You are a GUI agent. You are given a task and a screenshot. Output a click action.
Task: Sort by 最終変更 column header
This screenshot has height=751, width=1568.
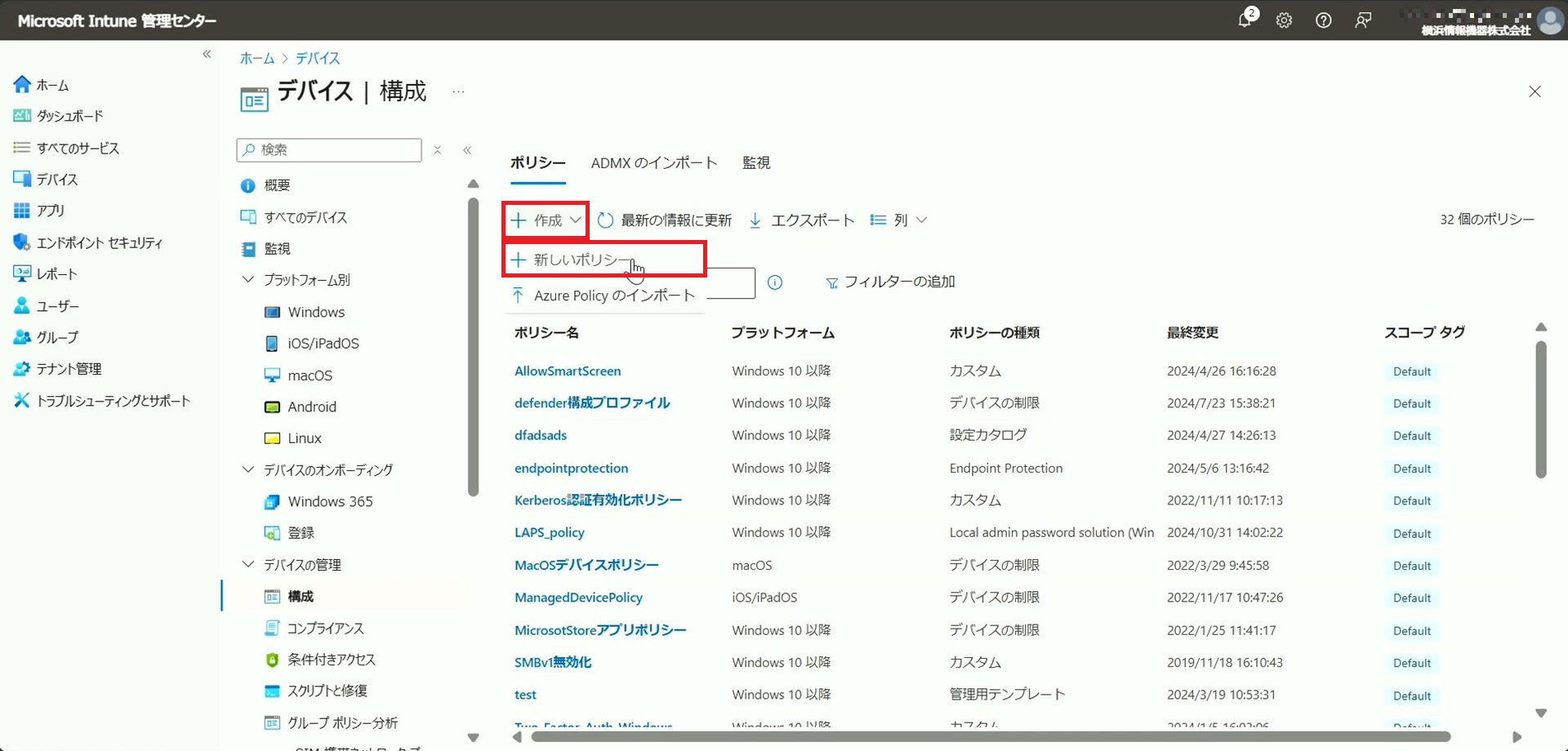pos(1192,332)
